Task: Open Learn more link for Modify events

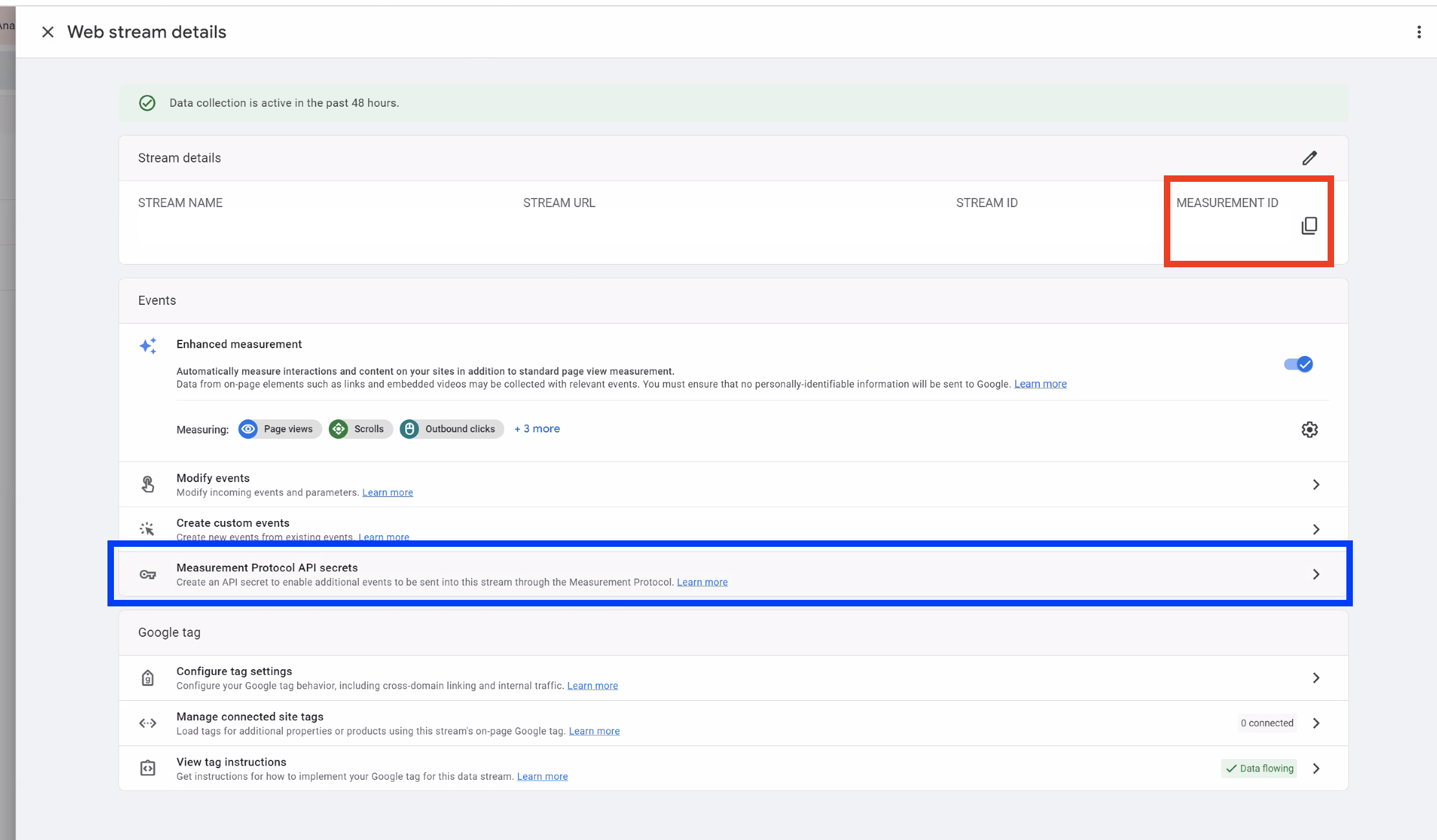Action: [387, 492]
